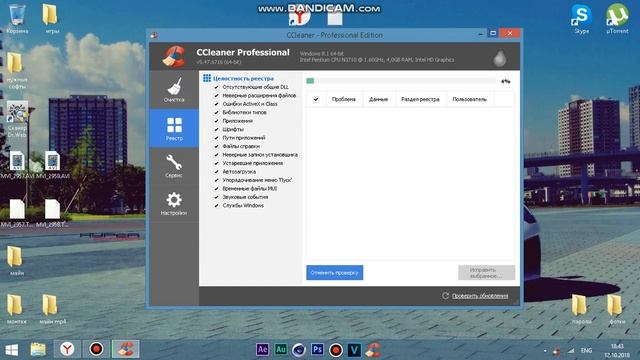This screenshot has height=360, width=640.
Task: Click the Целостность реестра heading
Action: [243, 78]
